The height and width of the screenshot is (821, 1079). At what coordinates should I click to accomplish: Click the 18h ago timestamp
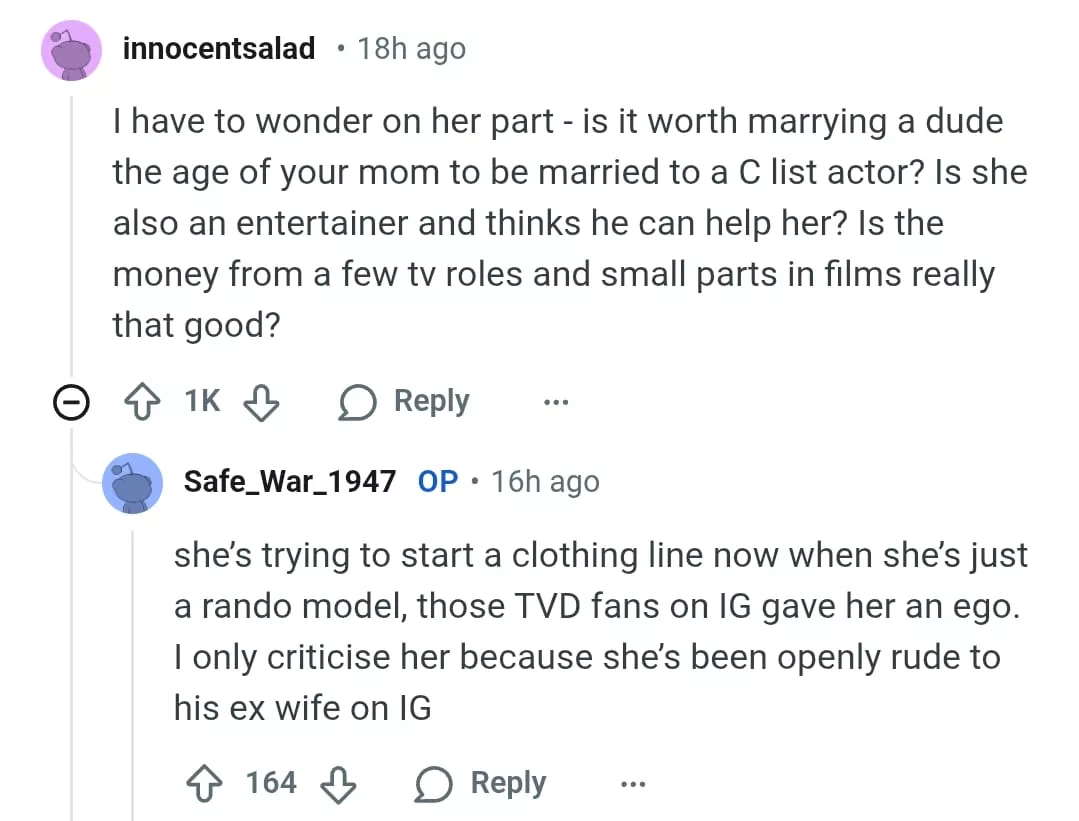click(411, 48)
